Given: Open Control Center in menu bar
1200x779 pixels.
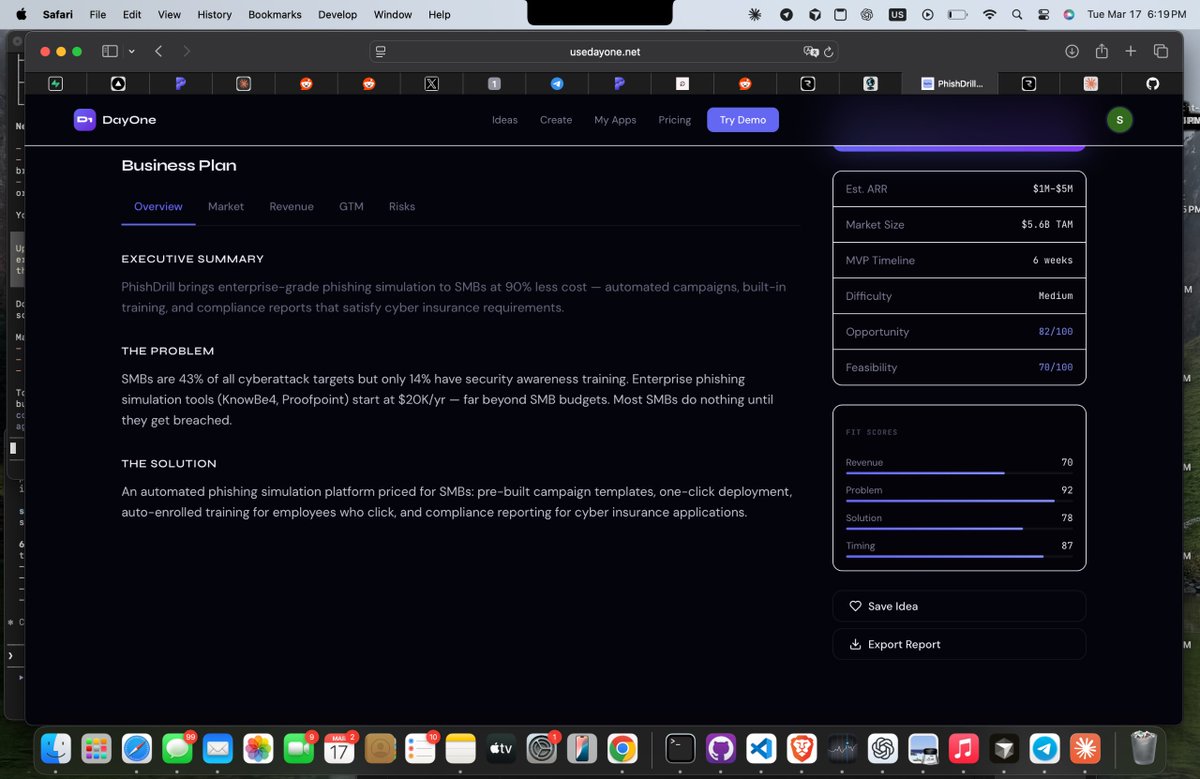Looking at the screenshot, I should pyautogui.click(x=1043, y=15).
